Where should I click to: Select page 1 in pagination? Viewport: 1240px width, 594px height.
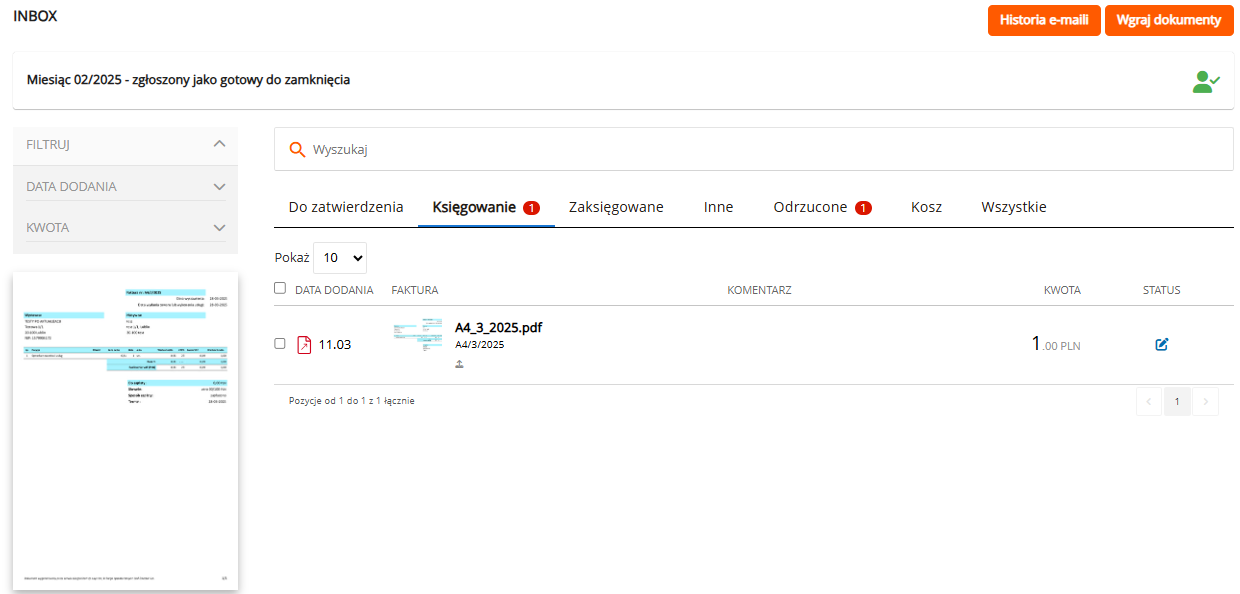coord(1177,402)
